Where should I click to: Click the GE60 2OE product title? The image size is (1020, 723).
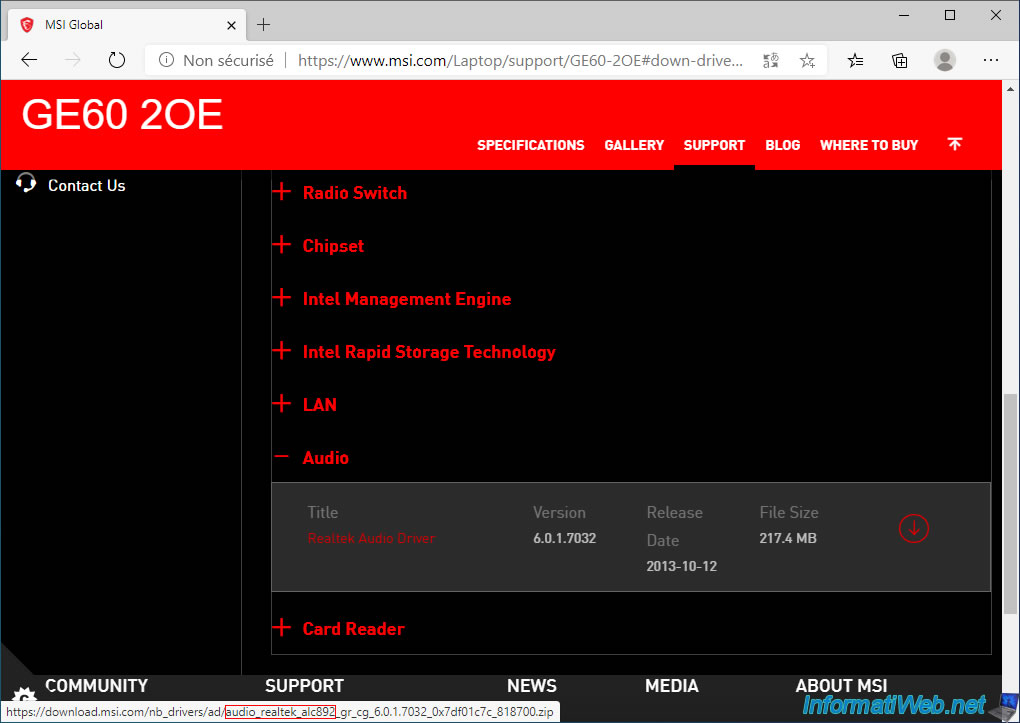click(122, 115)
